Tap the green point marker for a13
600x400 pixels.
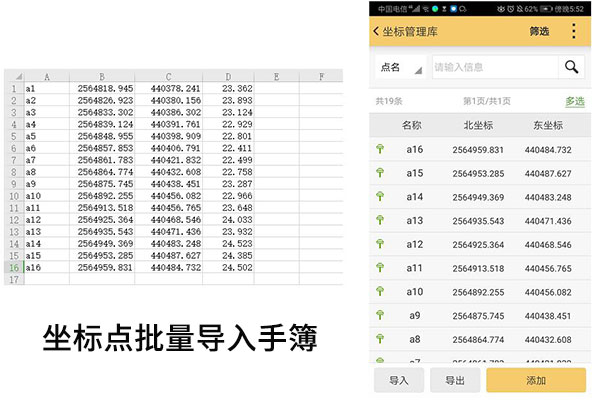click(380, 220)
